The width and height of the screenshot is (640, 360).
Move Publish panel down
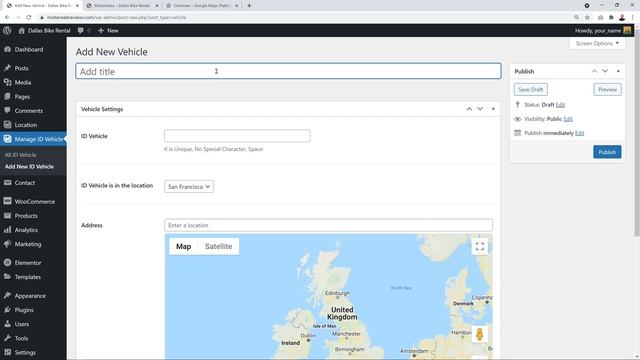(605, 71)
